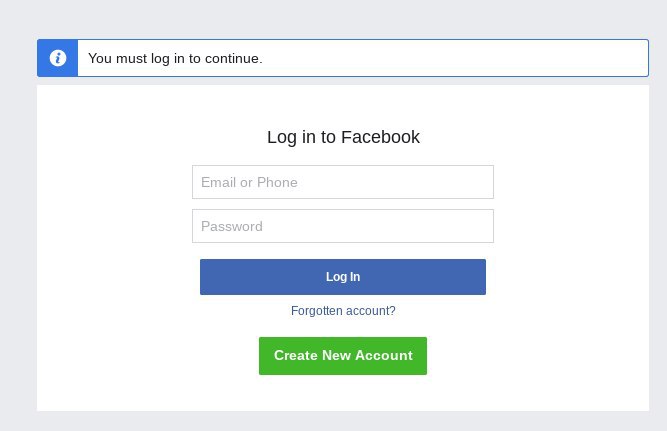Select the white "i" information symbol
Viewport: 667px width, 431px height.
click(x=58, y=58)
